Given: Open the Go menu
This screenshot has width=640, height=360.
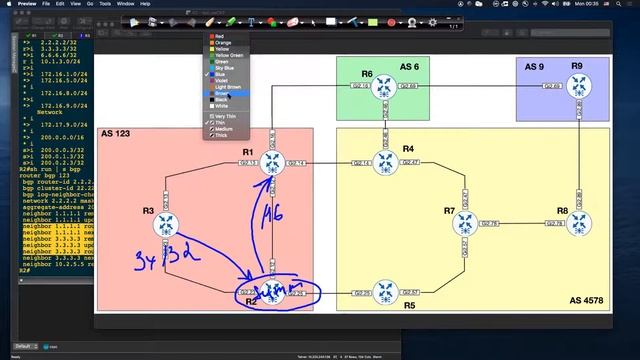Looking at the screenshot, I should (x=90, y=4).
